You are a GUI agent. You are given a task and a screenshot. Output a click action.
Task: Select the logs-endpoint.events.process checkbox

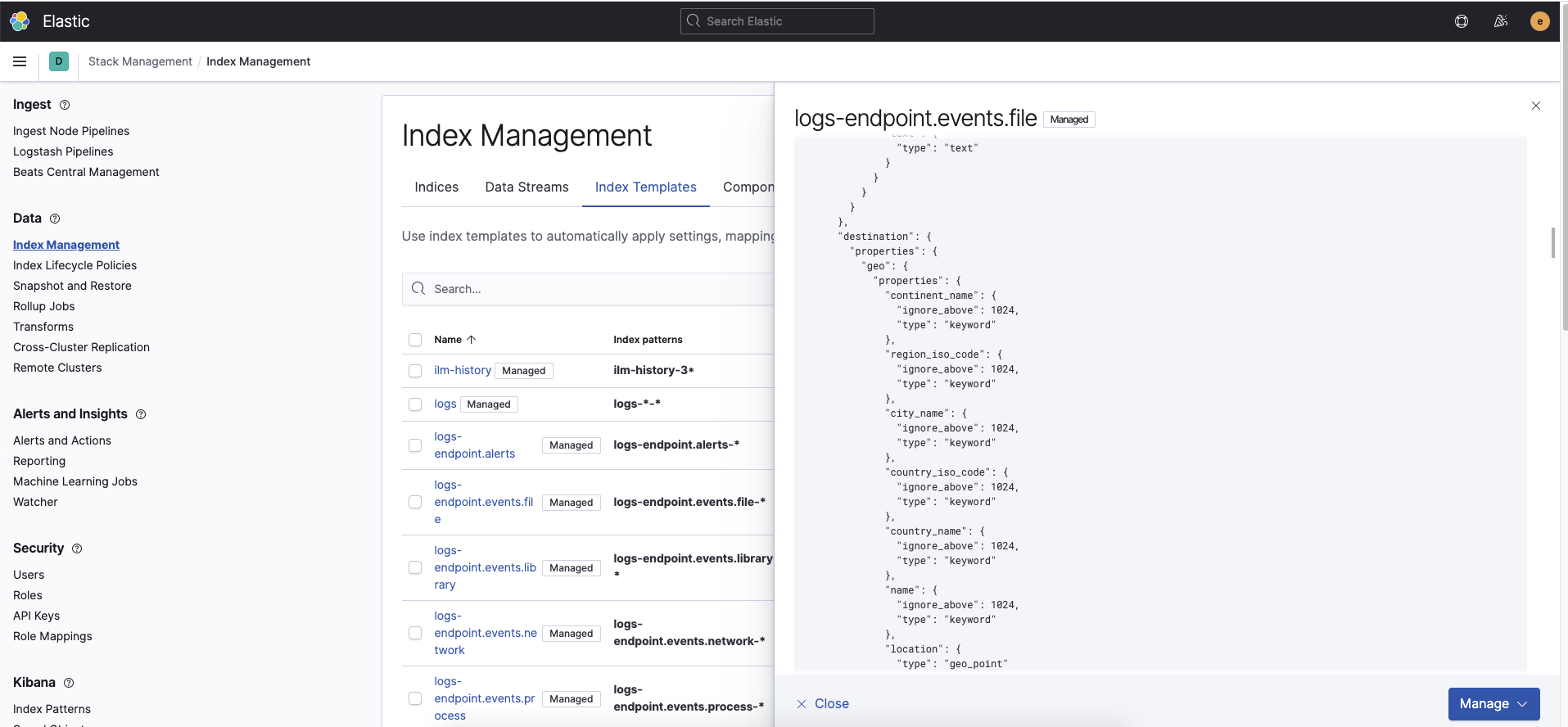coord(415,698)
